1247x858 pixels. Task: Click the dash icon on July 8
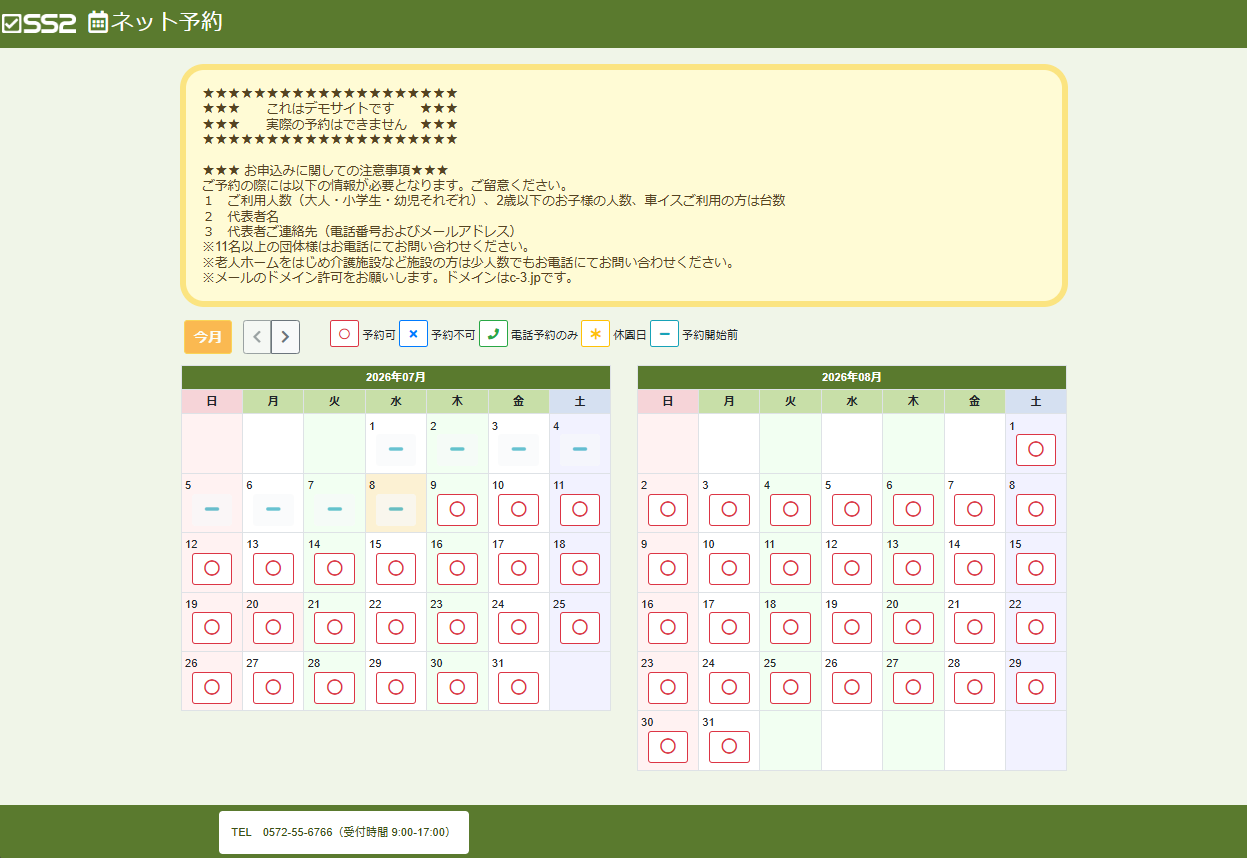click(396, 509)
